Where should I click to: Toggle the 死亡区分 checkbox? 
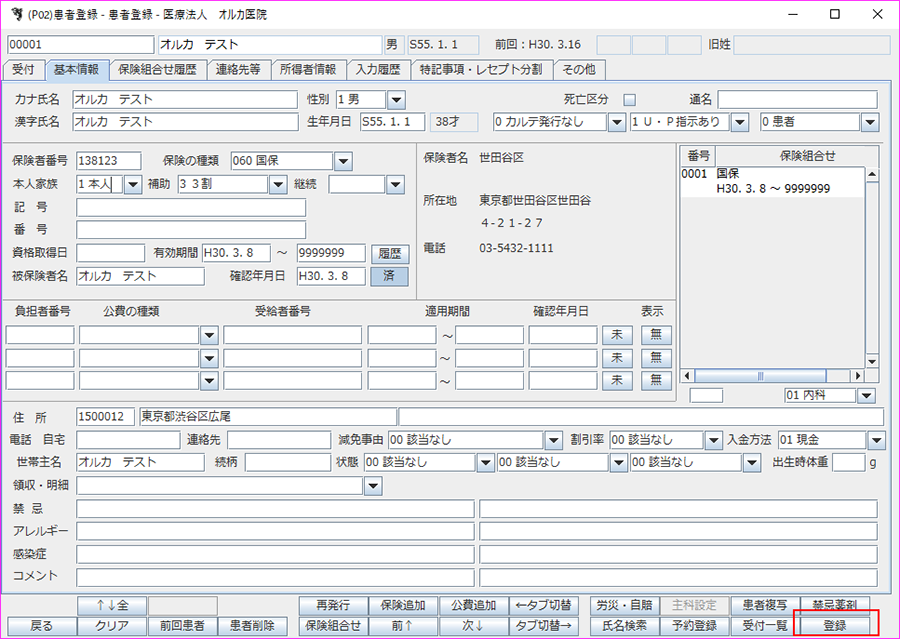[630, 99]
